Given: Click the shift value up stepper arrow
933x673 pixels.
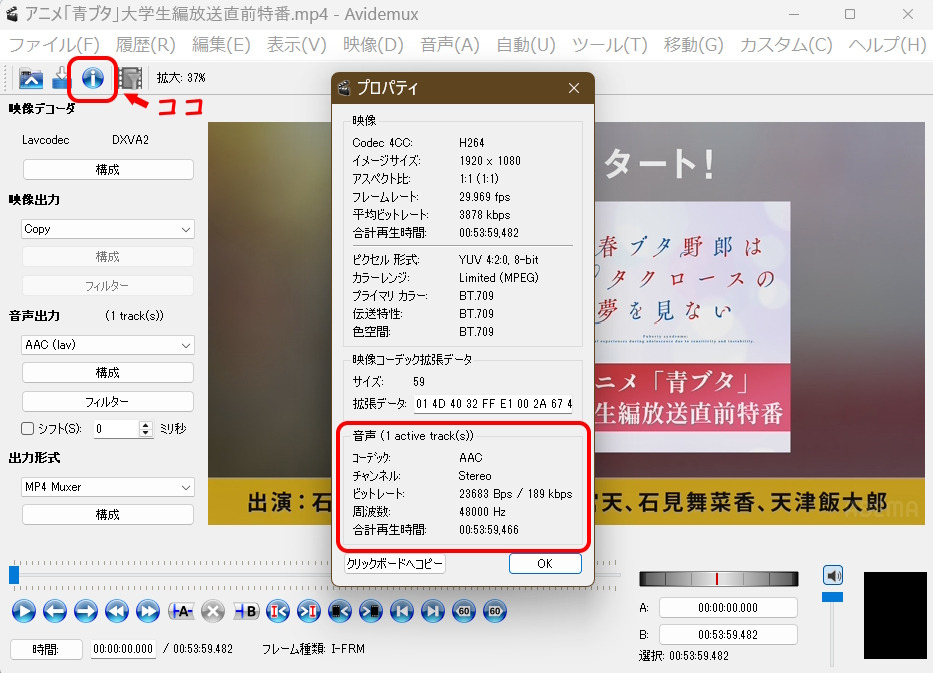Looking at the screenshot, I should coord(146,425).
